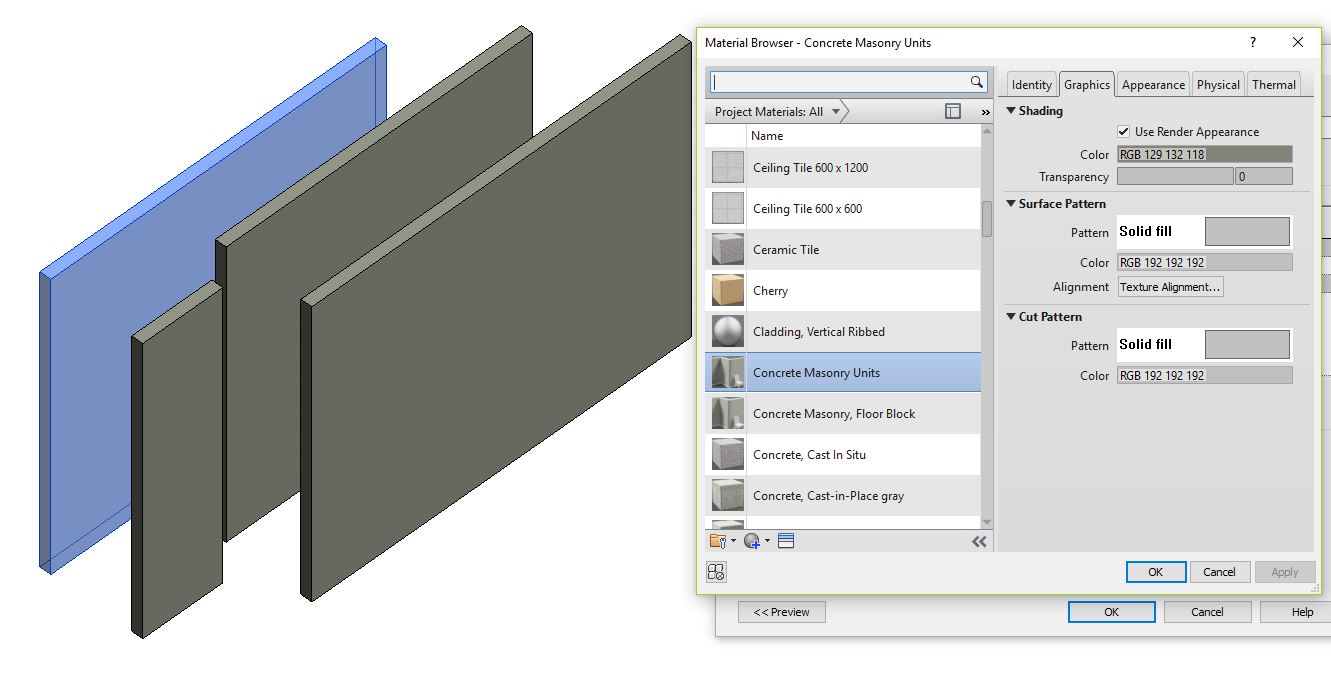1331x699 pixels.
Task: Open the material library folder icon
Action: [718, 540]
